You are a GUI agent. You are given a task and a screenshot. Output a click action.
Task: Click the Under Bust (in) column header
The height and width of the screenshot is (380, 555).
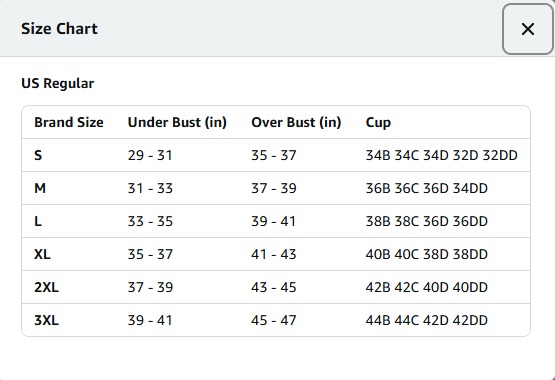[x=177, y=122]
